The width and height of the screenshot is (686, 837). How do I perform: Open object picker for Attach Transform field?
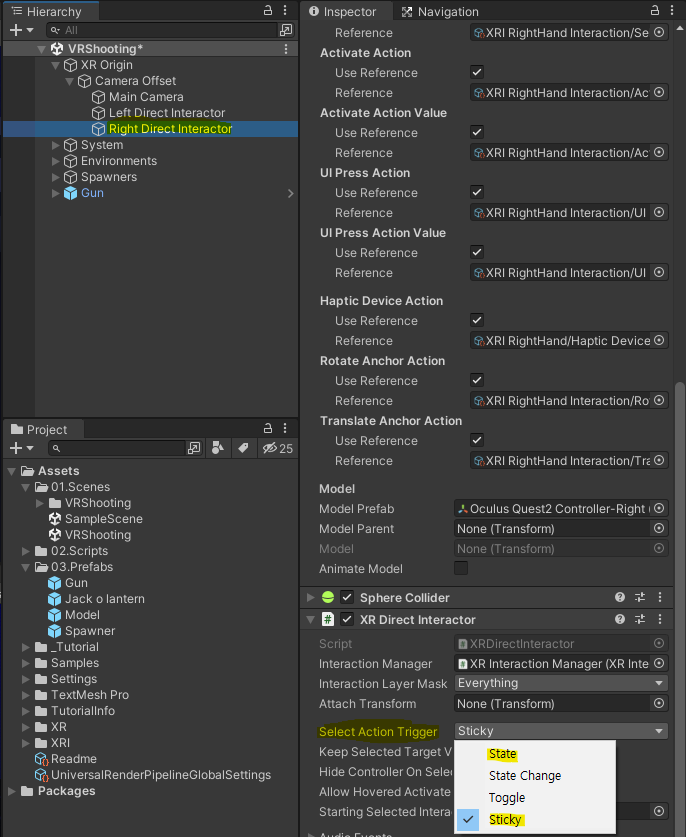pyautogui.click(x=659, y=704)
